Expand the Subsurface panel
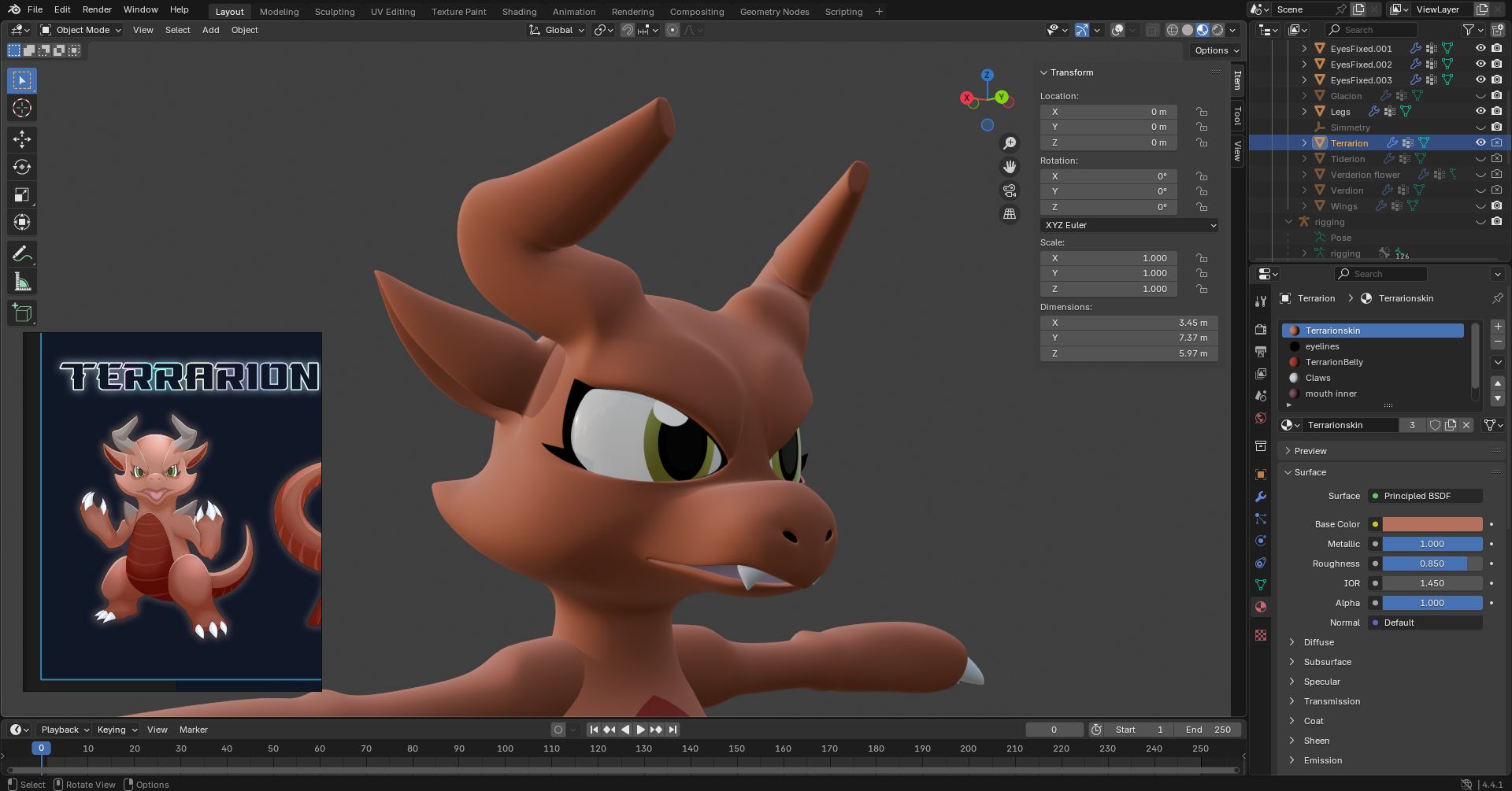Viewport: 1512px width, 791px height. (x=1327, y=662)
